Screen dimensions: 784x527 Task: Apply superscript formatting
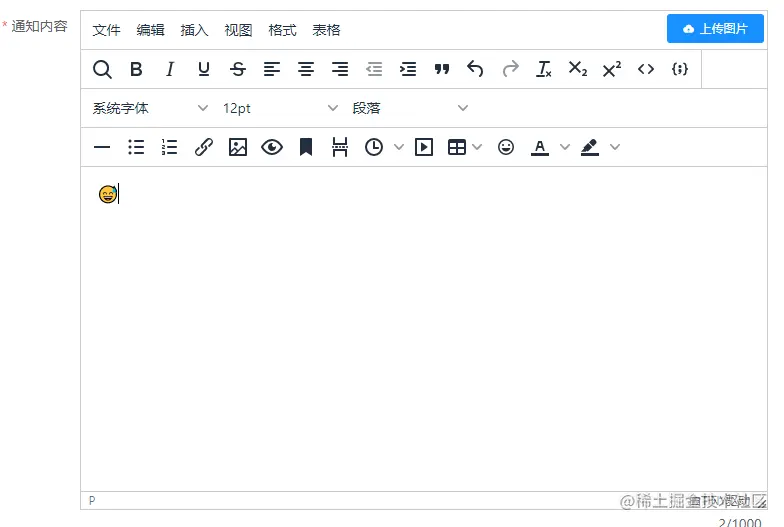coord(612,69)
